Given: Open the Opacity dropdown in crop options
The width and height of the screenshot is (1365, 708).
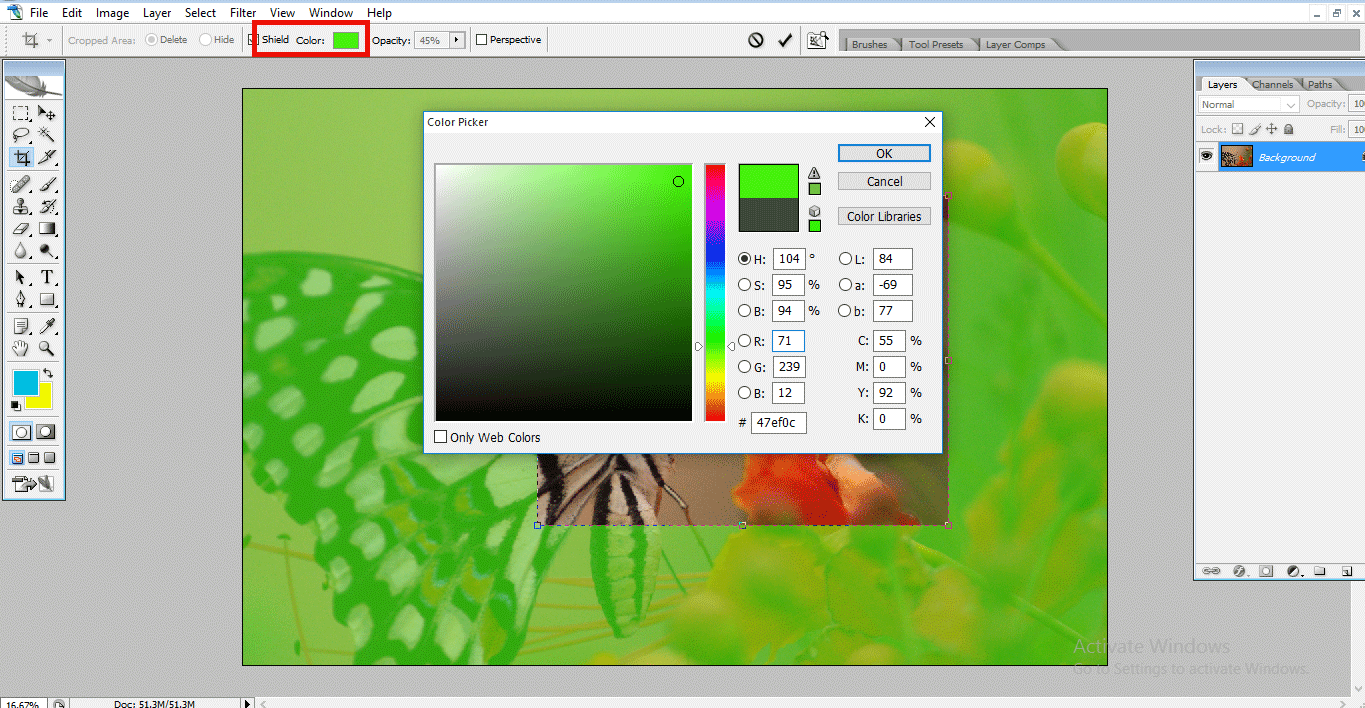Looking at the screenshot, I should (x=457, y=39).
